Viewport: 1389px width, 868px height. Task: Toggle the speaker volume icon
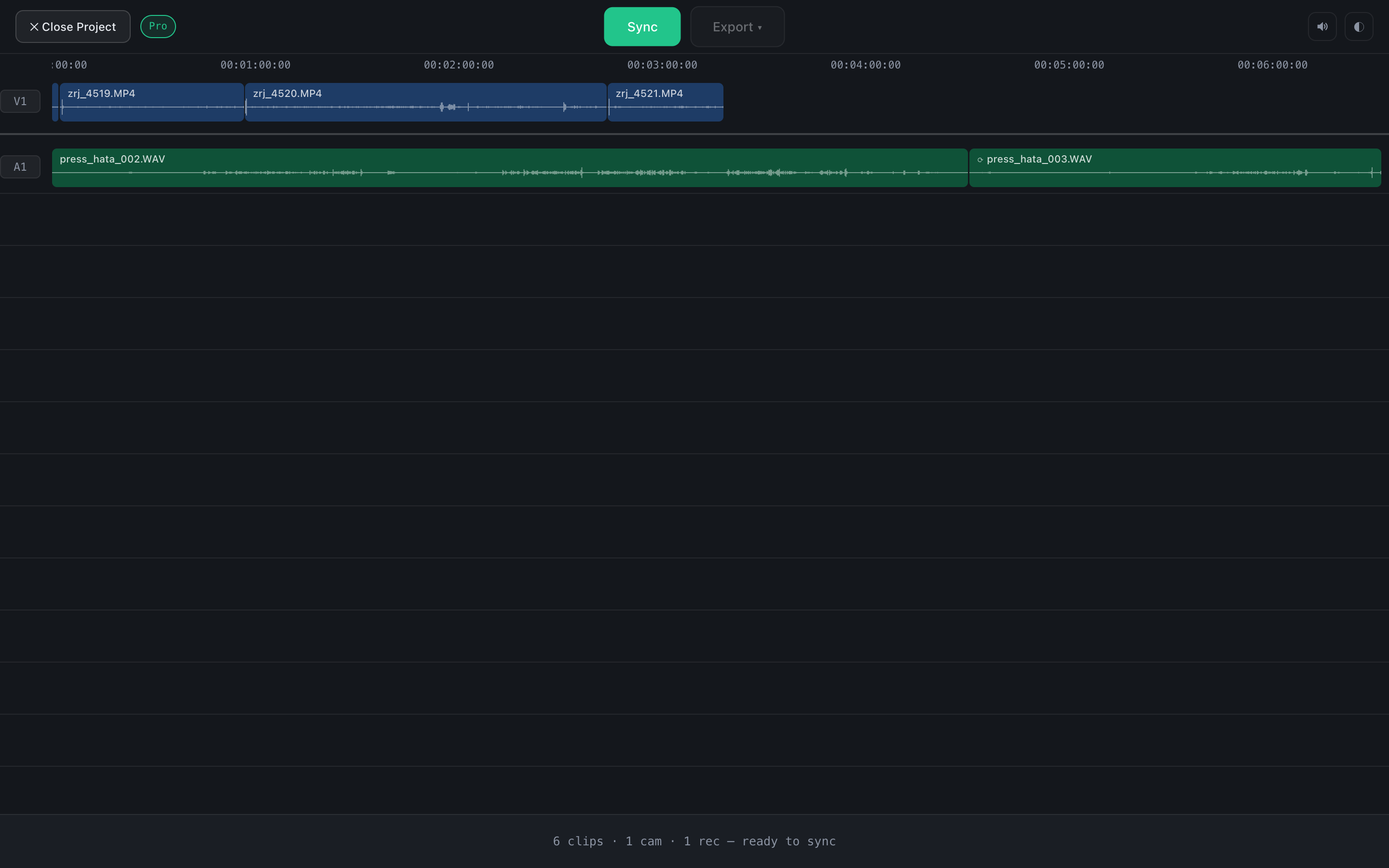(1322, 27)
